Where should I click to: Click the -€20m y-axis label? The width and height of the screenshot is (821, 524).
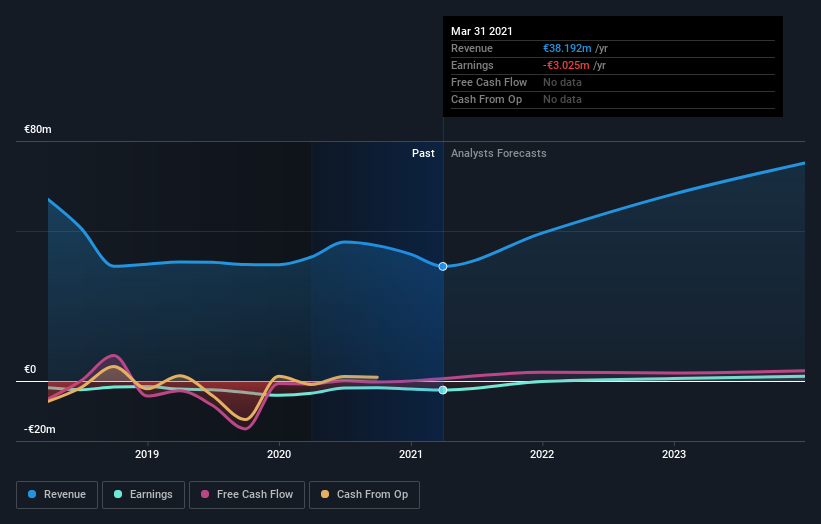pyautogui.click(x=40, y=429)
